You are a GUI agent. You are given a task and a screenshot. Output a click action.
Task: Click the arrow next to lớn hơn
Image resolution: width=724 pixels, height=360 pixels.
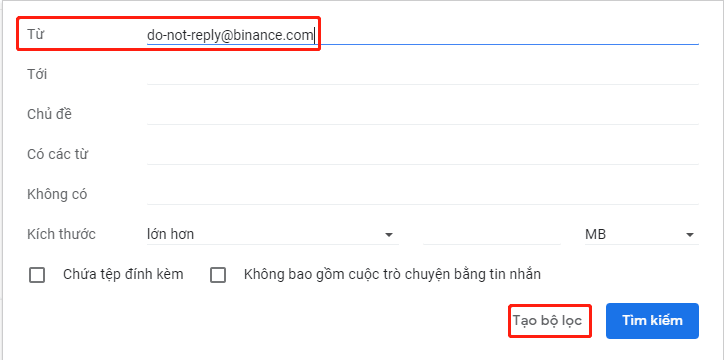coord(389,235)
